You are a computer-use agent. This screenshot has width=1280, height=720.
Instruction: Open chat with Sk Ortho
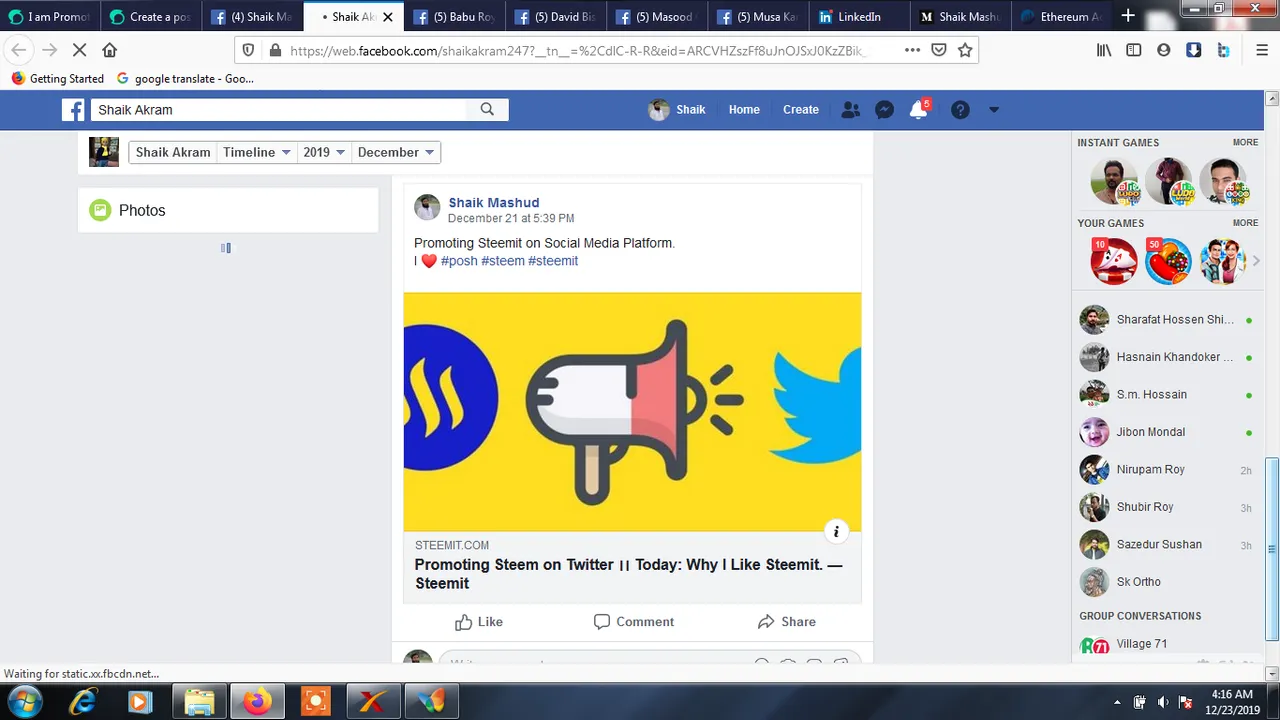(x=1167, y=582)
